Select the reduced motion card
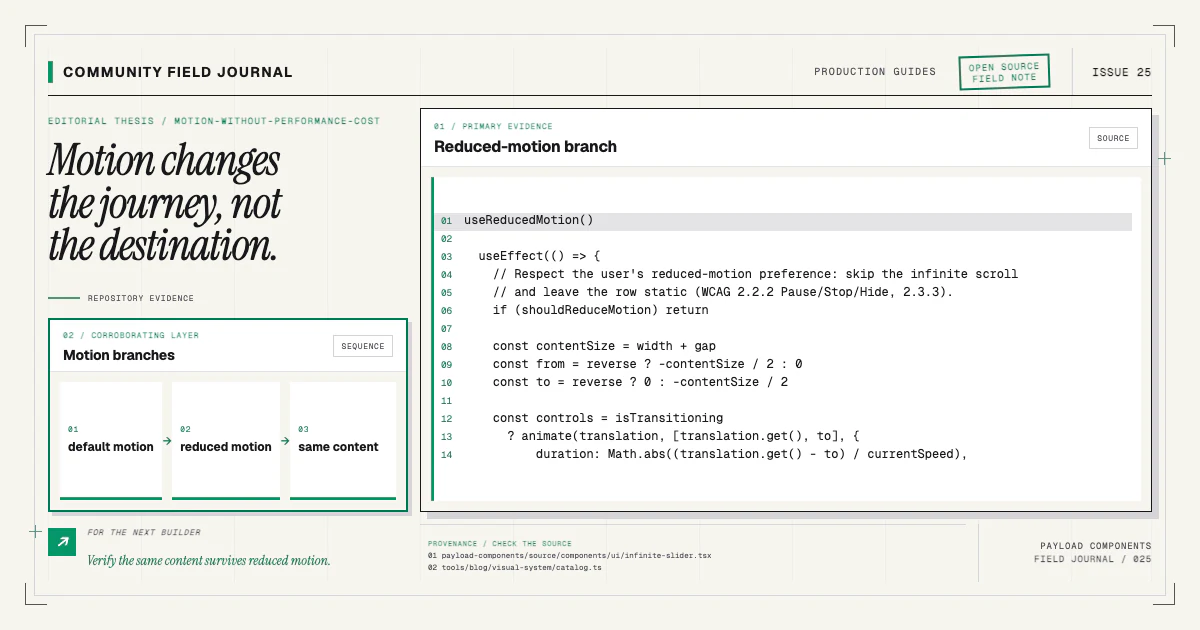 click(226, 440)
